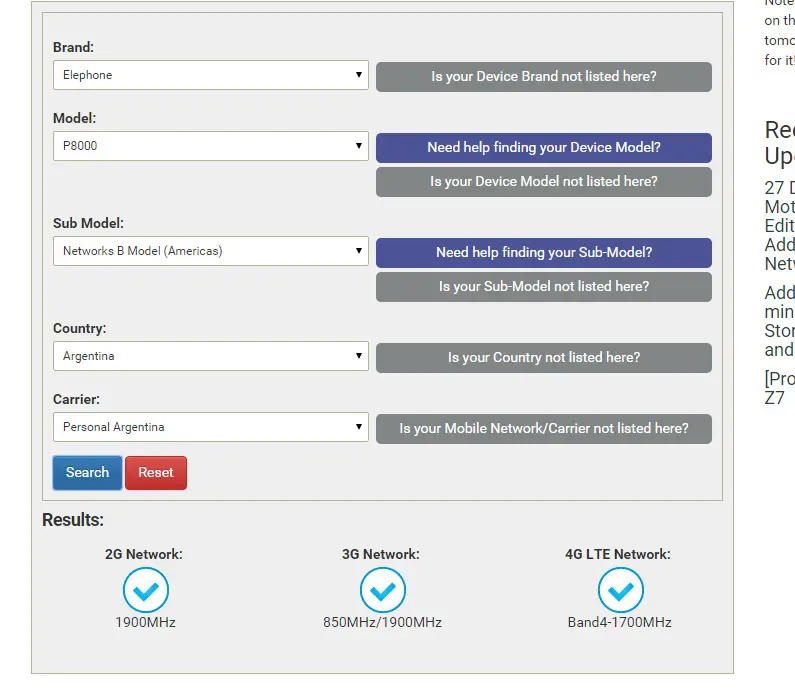
Task: Click the 1900MHz 2G result text
Action: pos(145,623)
